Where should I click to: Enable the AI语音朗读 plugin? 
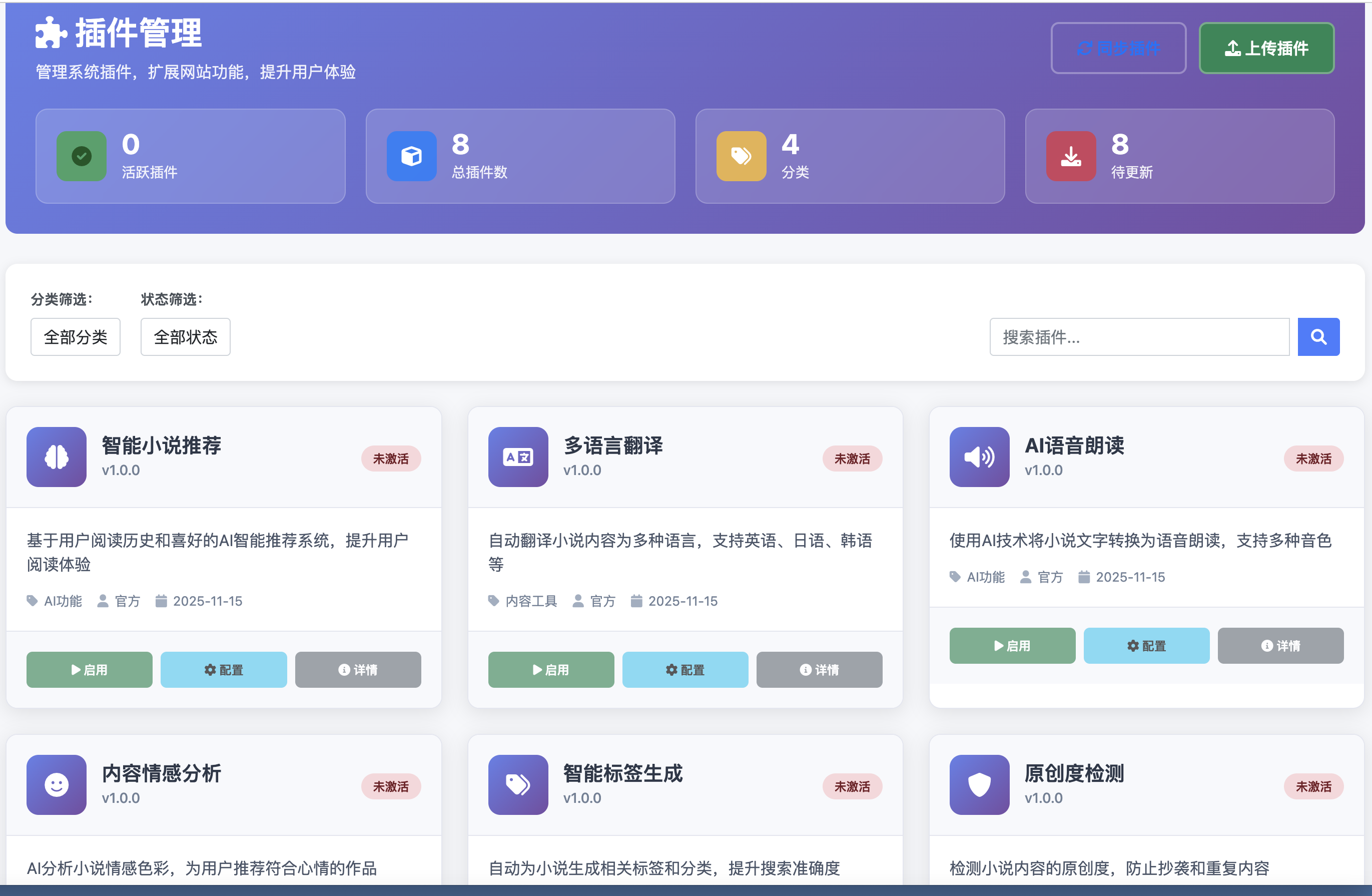[x=1012, y=645]
